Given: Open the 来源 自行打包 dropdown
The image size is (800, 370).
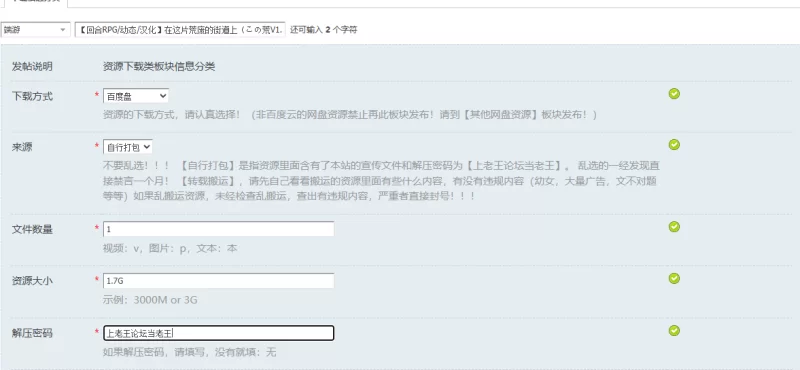Looking at the screenshot, I should 128,147.
